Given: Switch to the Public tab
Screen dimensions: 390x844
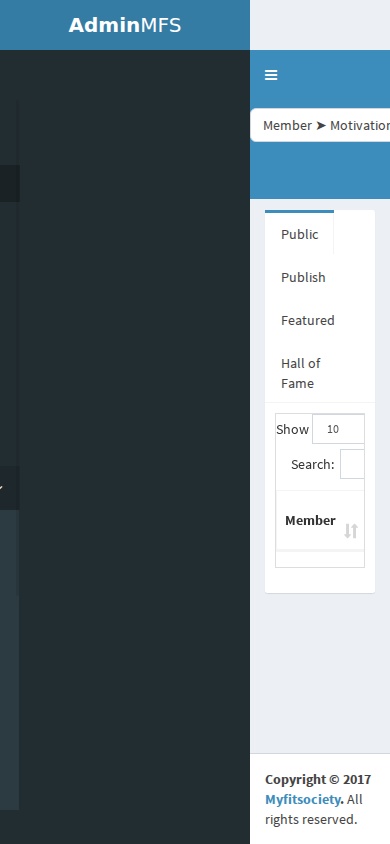Looking at the screenshot, I should click(300, 234).
